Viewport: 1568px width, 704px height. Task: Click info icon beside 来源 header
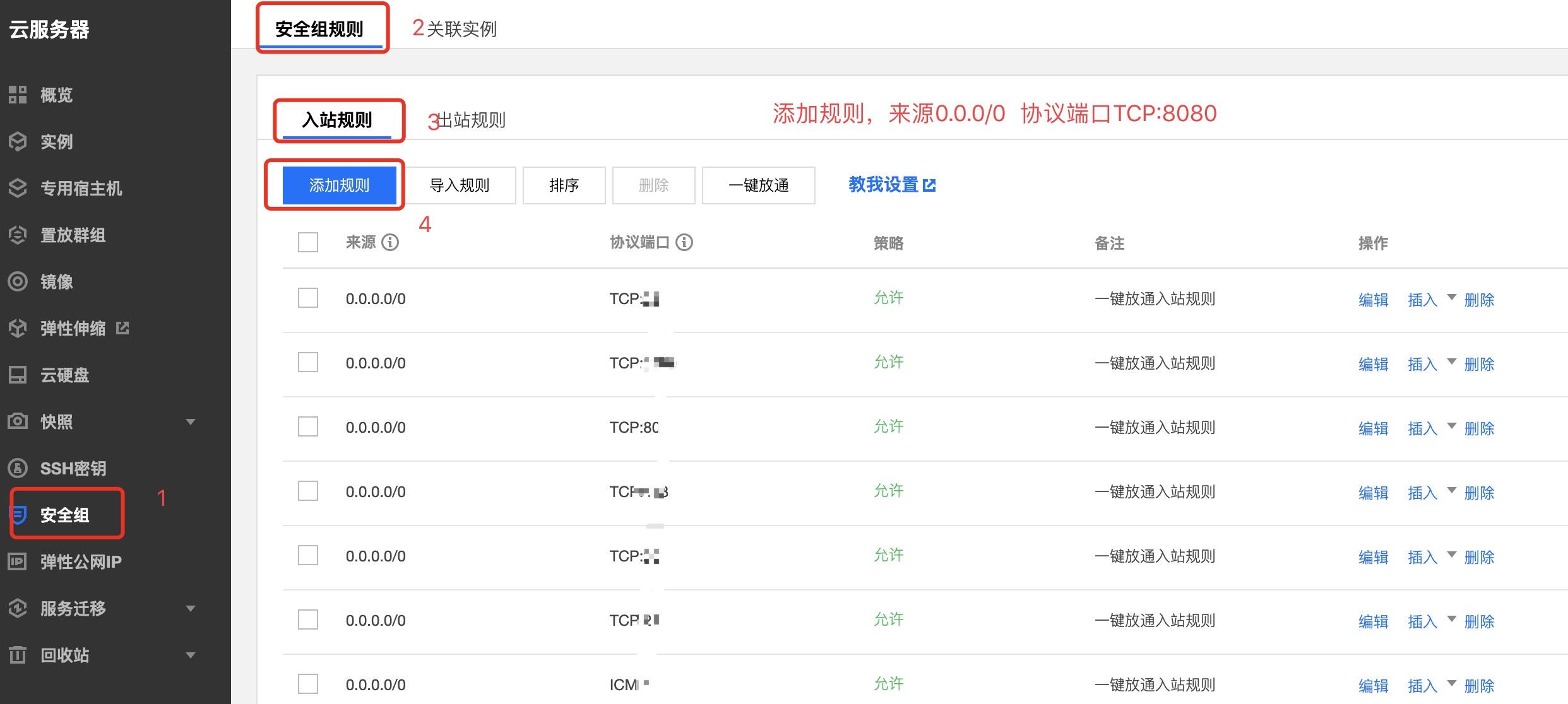390,242
